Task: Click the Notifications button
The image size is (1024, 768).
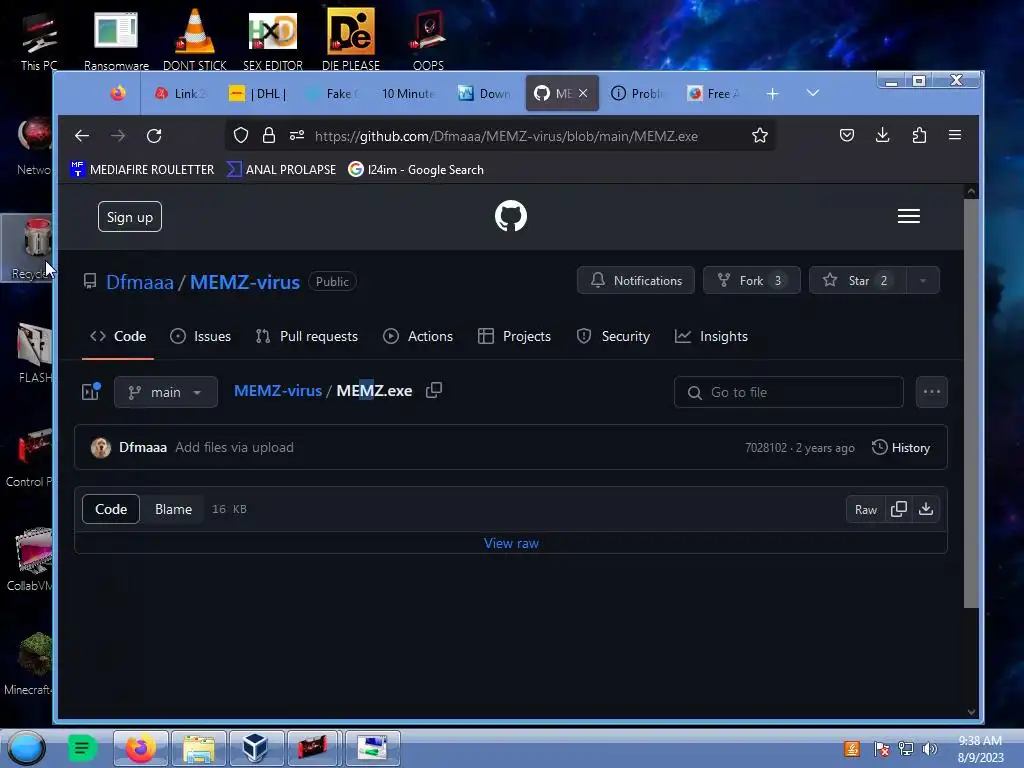Action: [635, 281]
